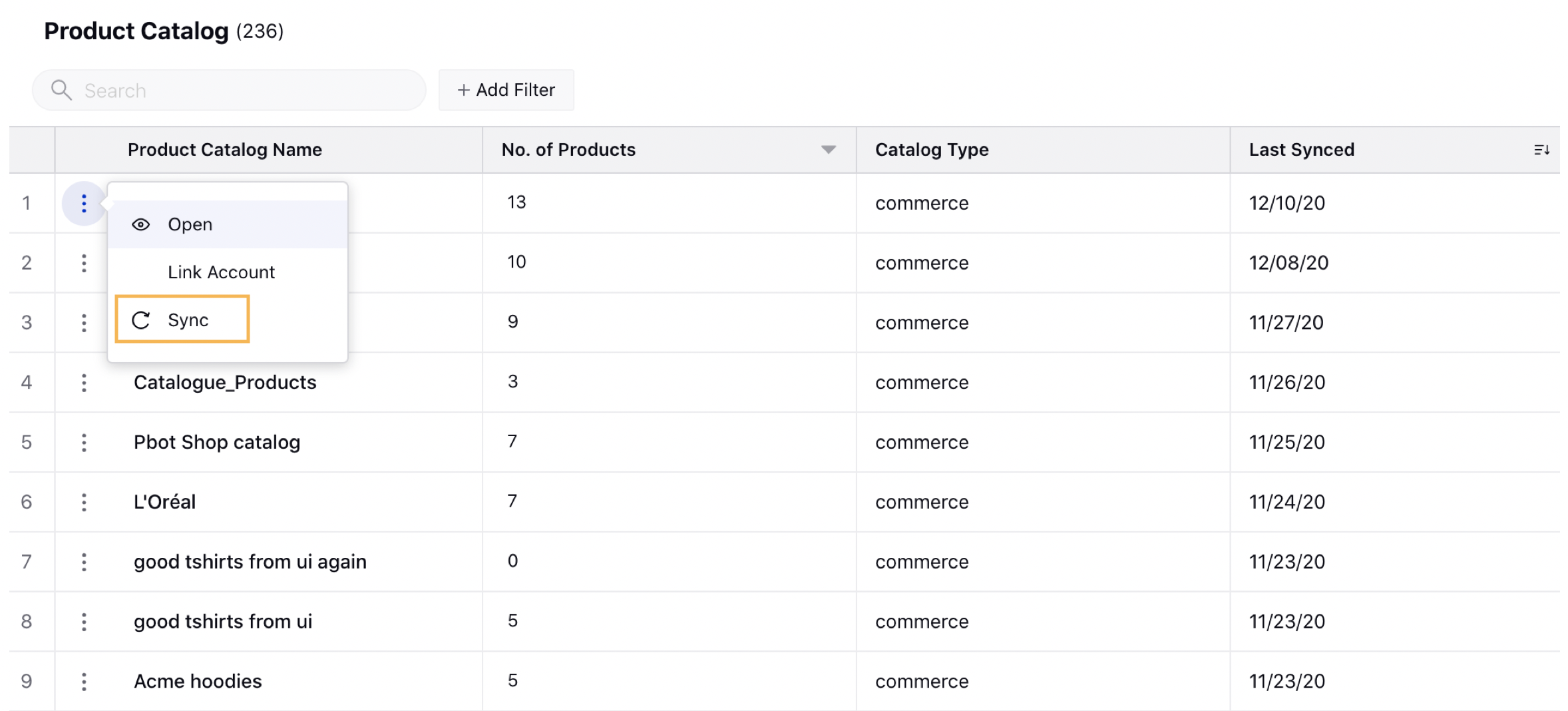Click Sync in the context menu

[188, 320]
